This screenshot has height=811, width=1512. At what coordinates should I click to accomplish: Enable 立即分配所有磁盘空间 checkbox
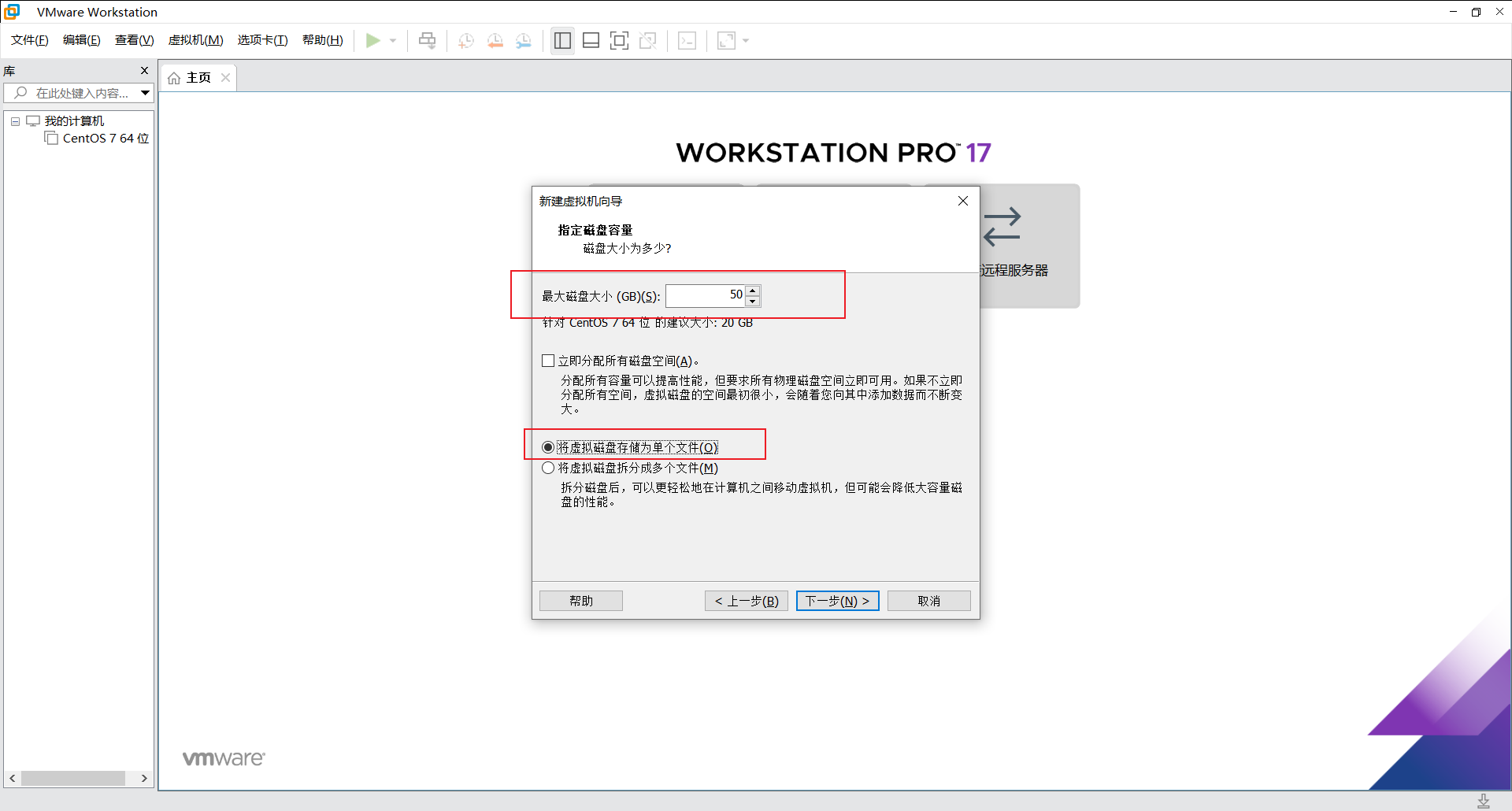pos(548,361)
